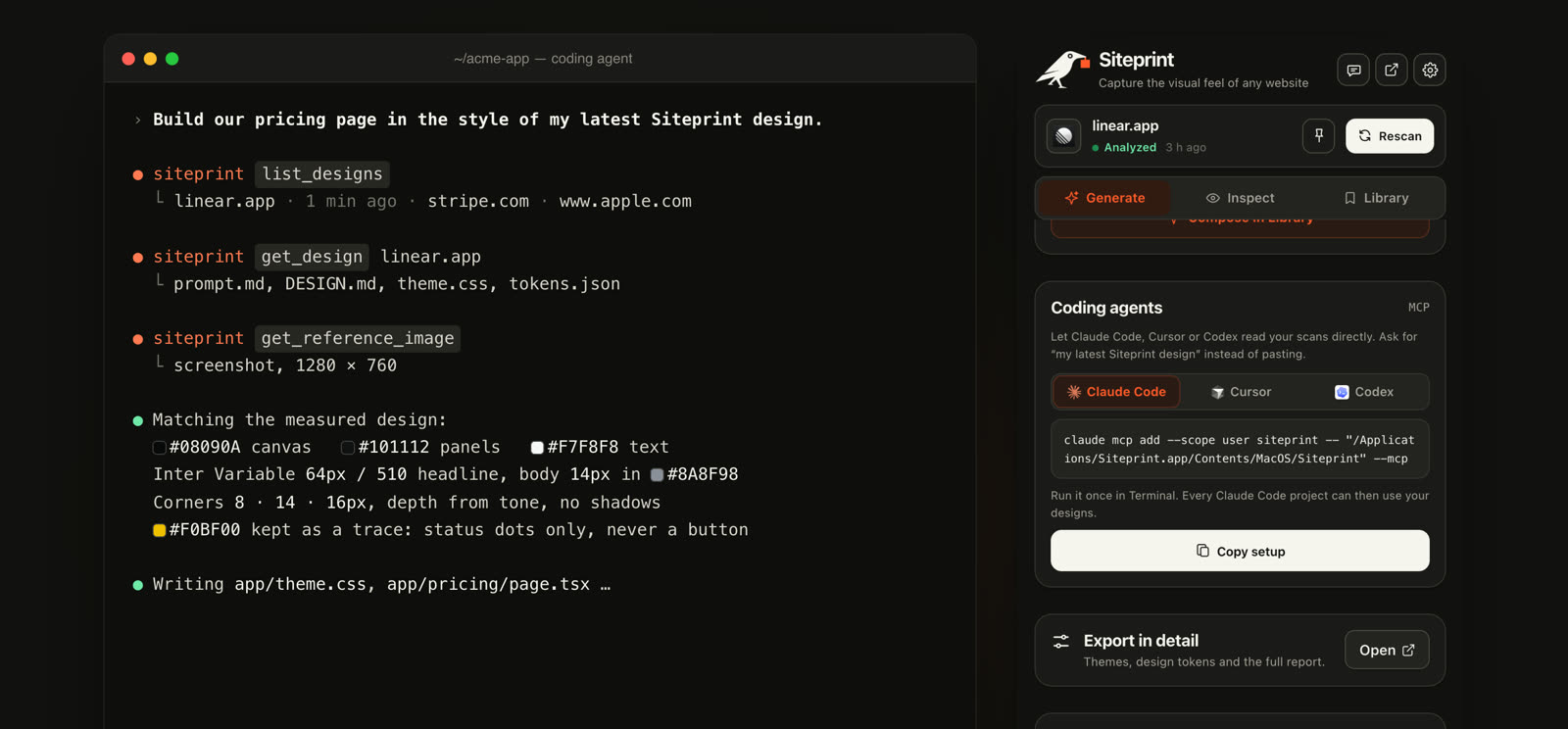Copy setup command to clipboard

(x=1240, y=552)
